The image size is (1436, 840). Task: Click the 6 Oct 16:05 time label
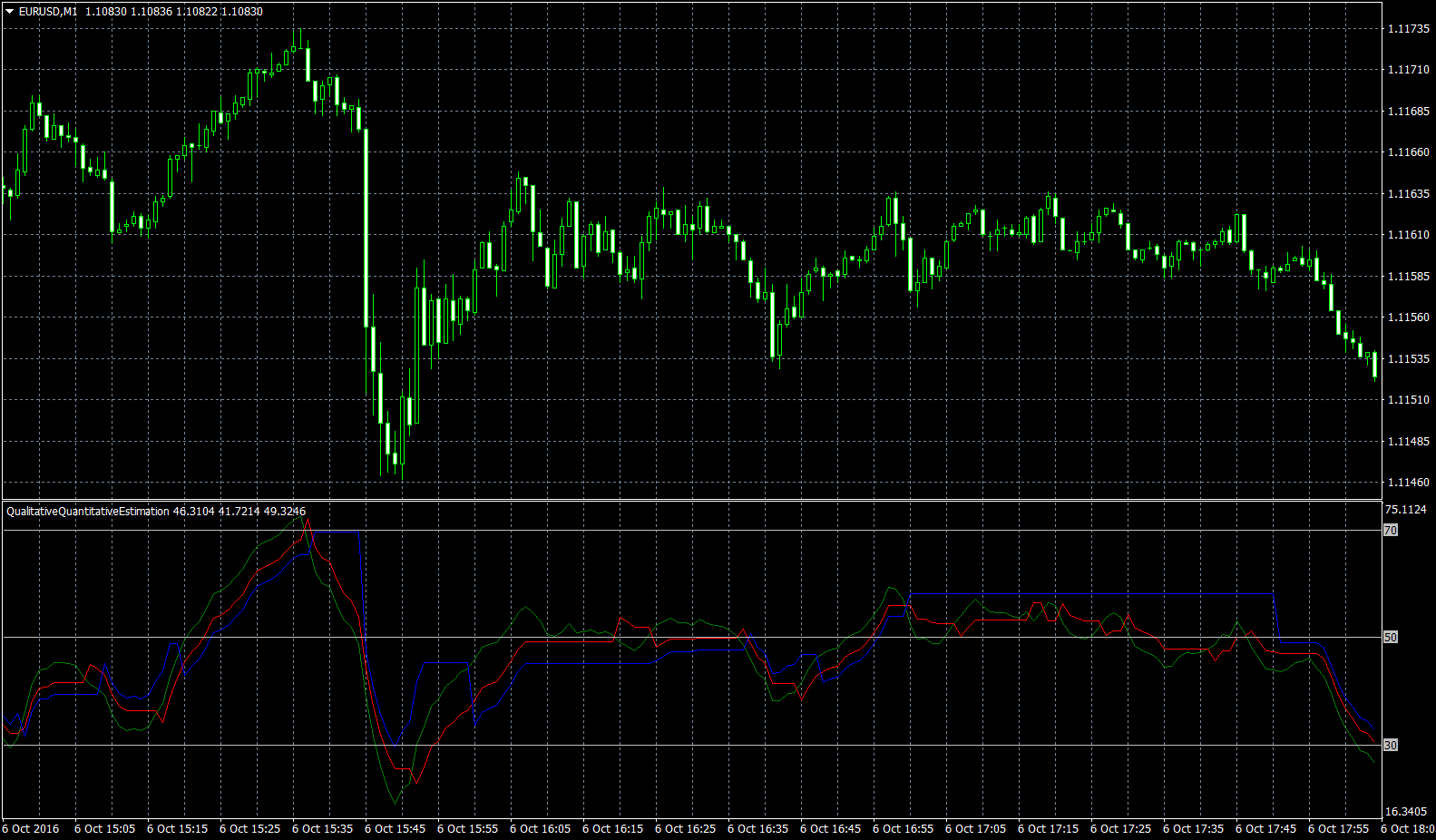click(541, 829)
